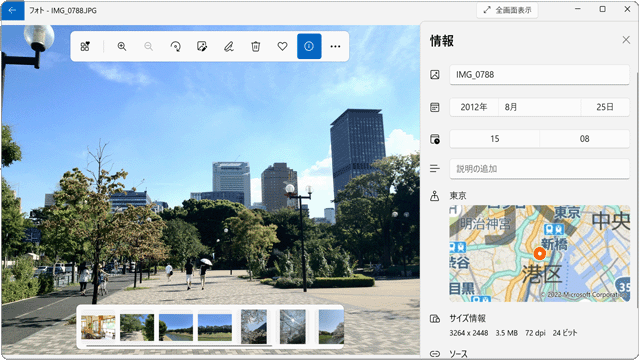
Task: Open the indoor room thumbnail in filmstrip
Action: [x=98, y=327]
